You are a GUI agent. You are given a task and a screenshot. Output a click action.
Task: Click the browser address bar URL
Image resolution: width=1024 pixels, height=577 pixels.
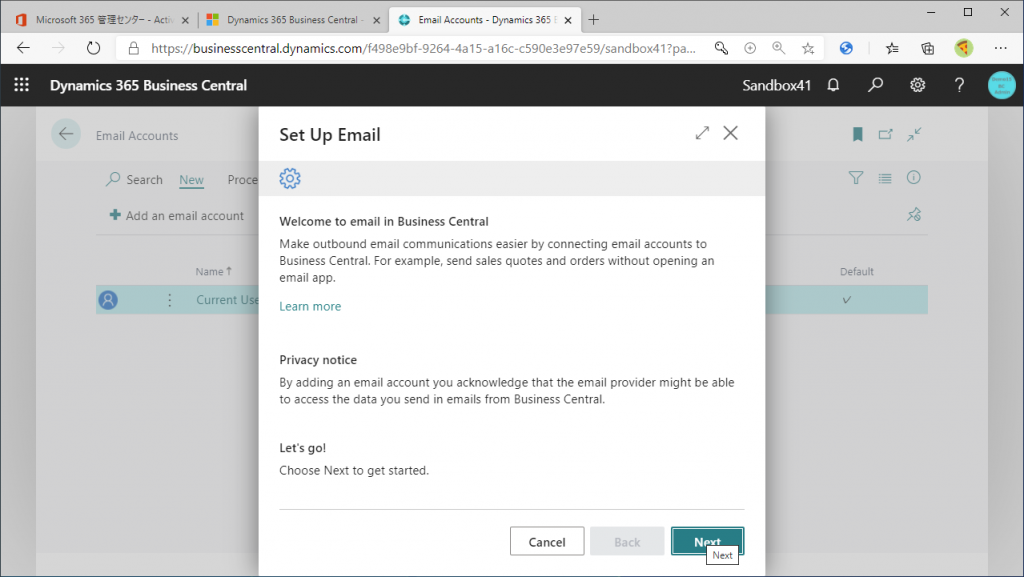[x=423, y=48]
